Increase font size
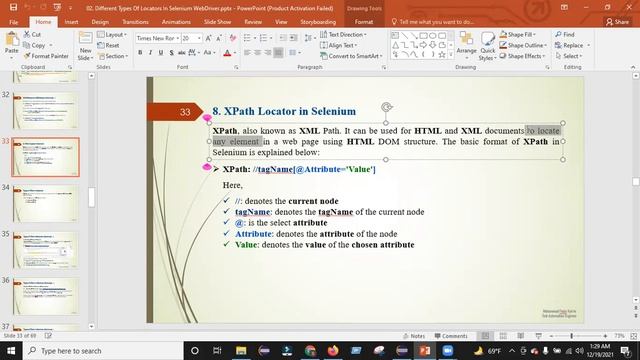This screenshot has height=360, width=640. tap(209, 38)
